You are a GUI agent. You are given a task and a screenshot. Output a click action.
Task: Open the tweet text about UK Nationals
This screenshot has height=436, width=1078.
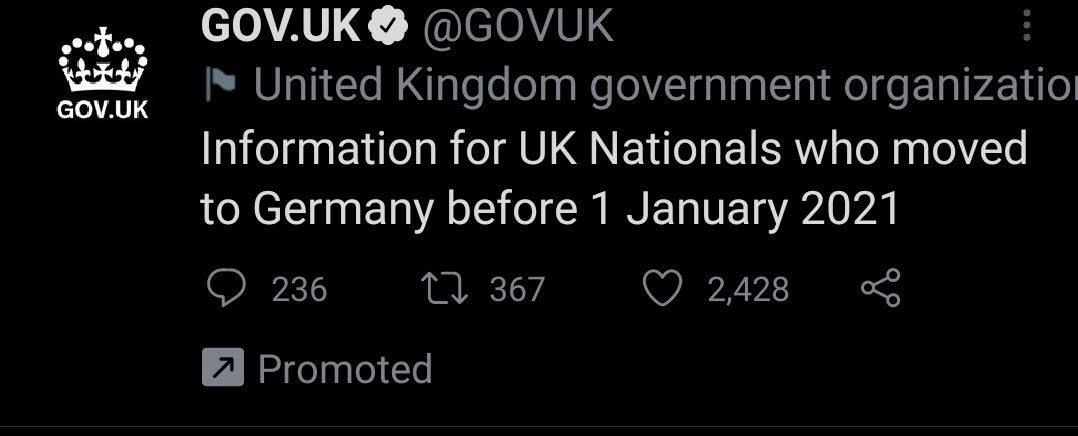(x=614, y=179)
